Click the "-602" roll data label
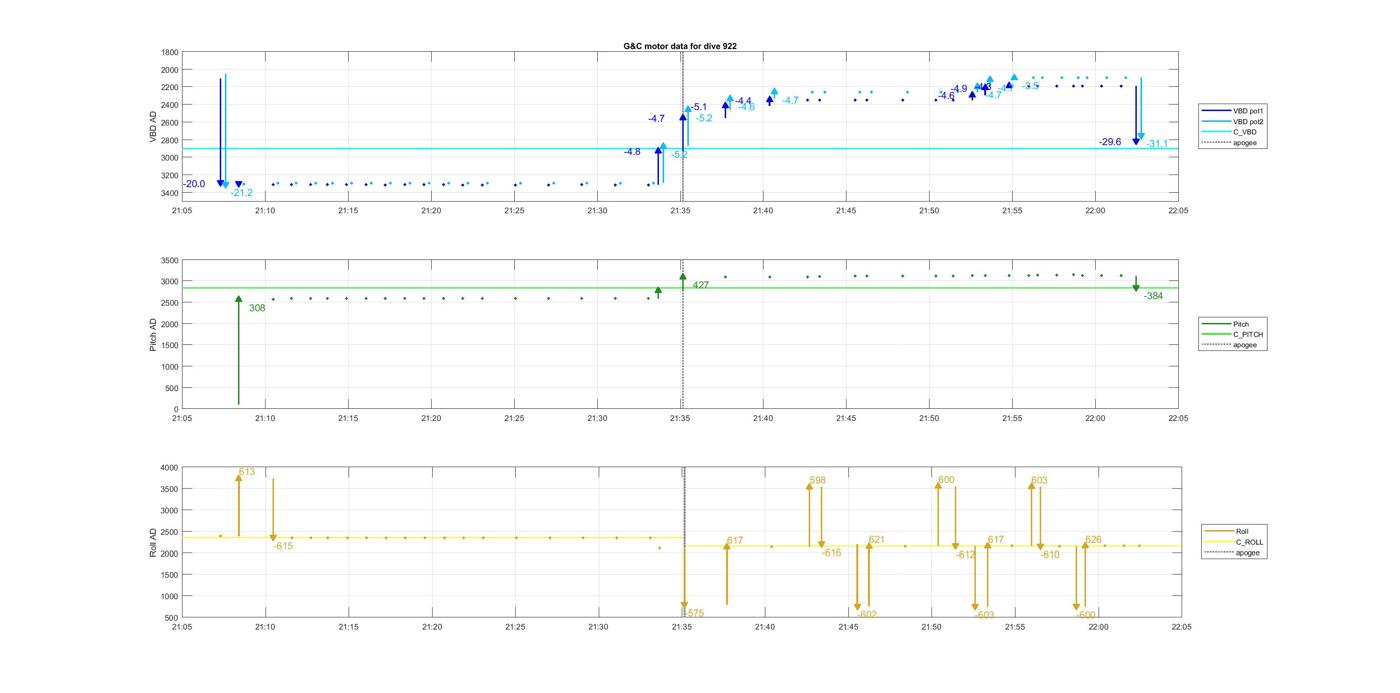1400x693 pixels. coord(868,614)
